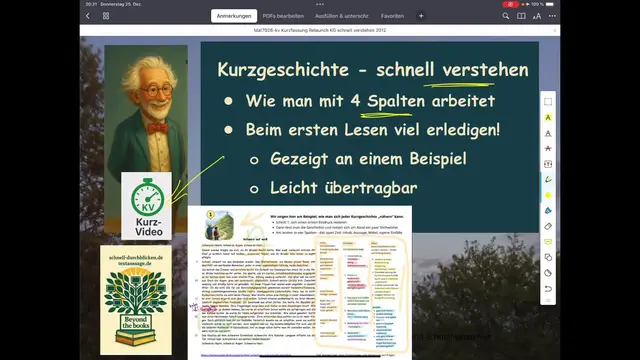Select the eraser tool
The height and width of the screenshot is (360, 640).
pyautogui.click(x=548, y=226)
